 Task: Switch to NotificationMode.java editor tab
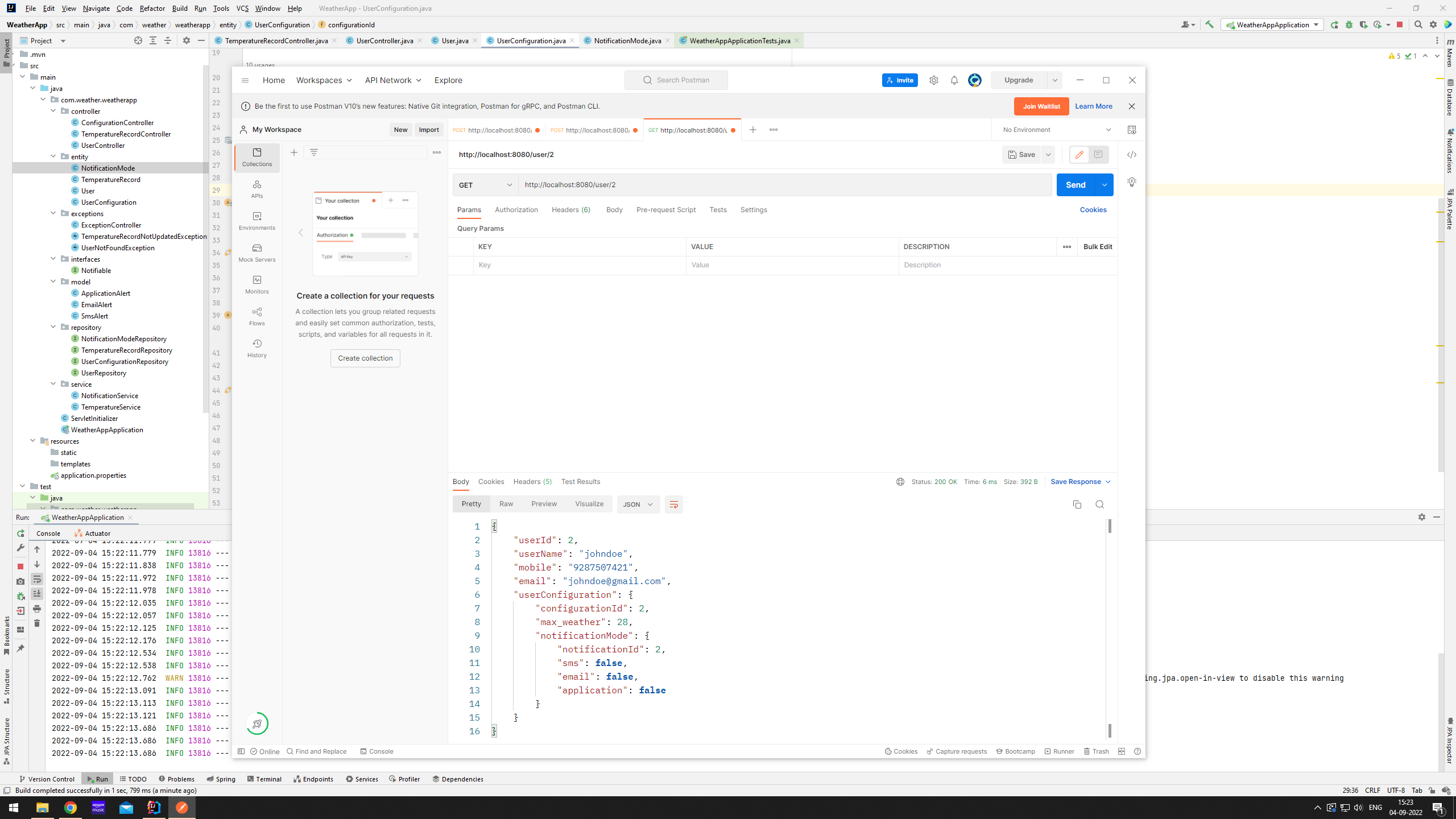click(x=627, y=40)
